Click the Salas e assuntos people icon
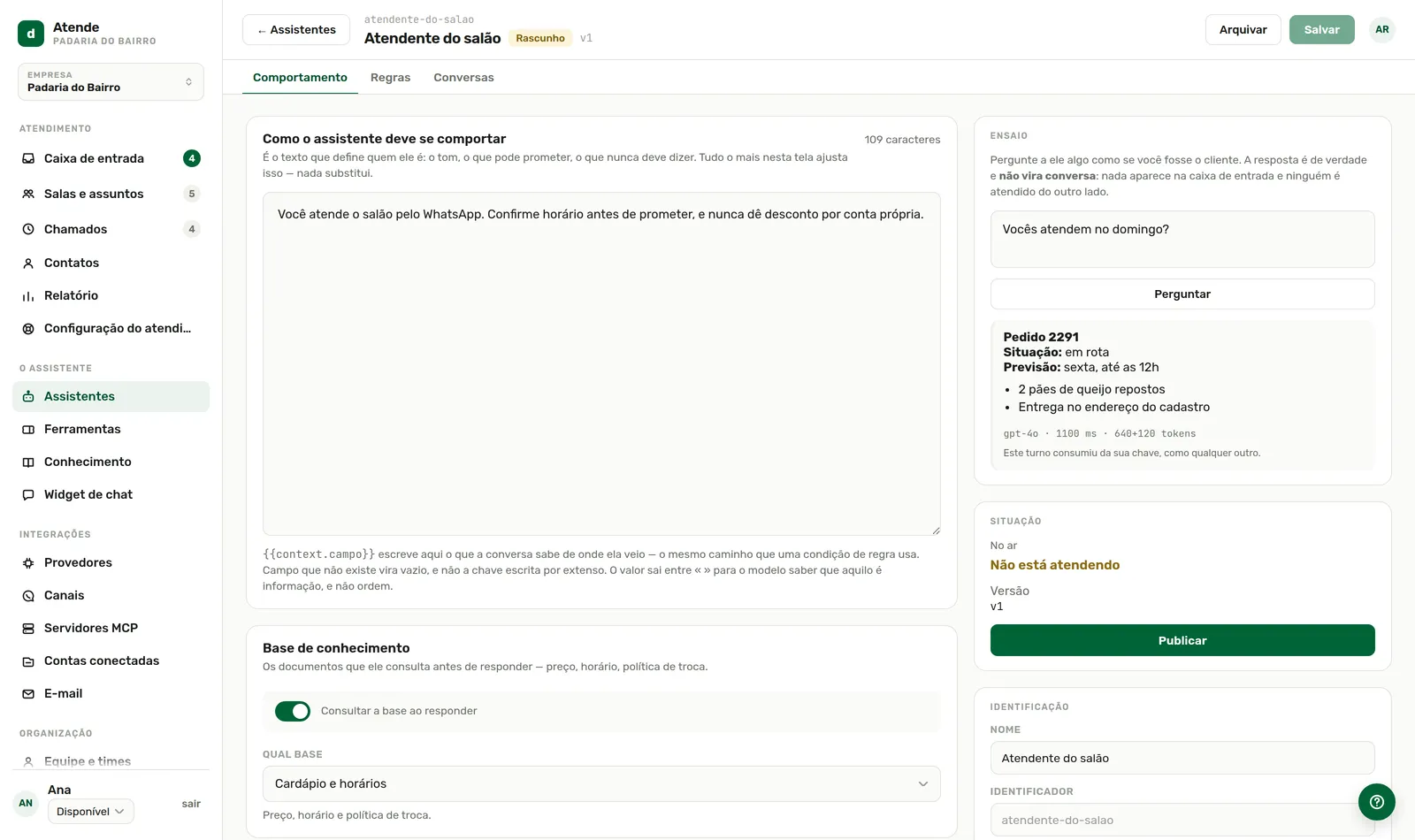Image resolution: width=1415 pixels, height=840 pixels. coord(28,194)
